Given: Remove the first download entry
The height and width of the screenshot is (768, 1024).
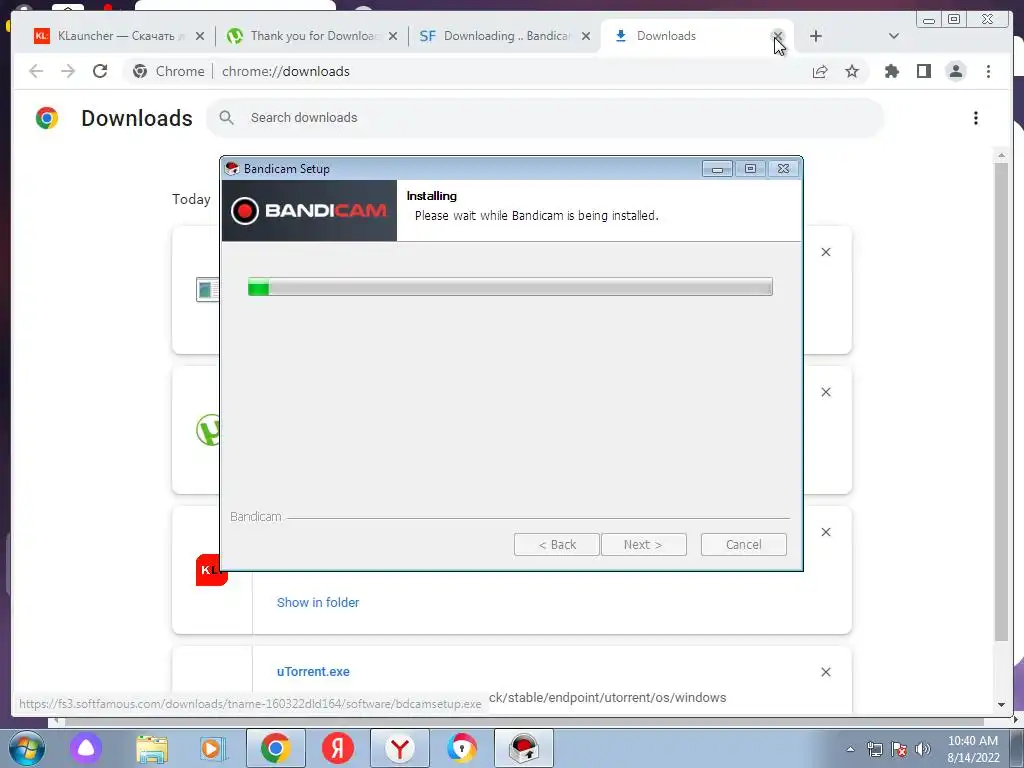Looking at the screenshot, I should (825, 252).
